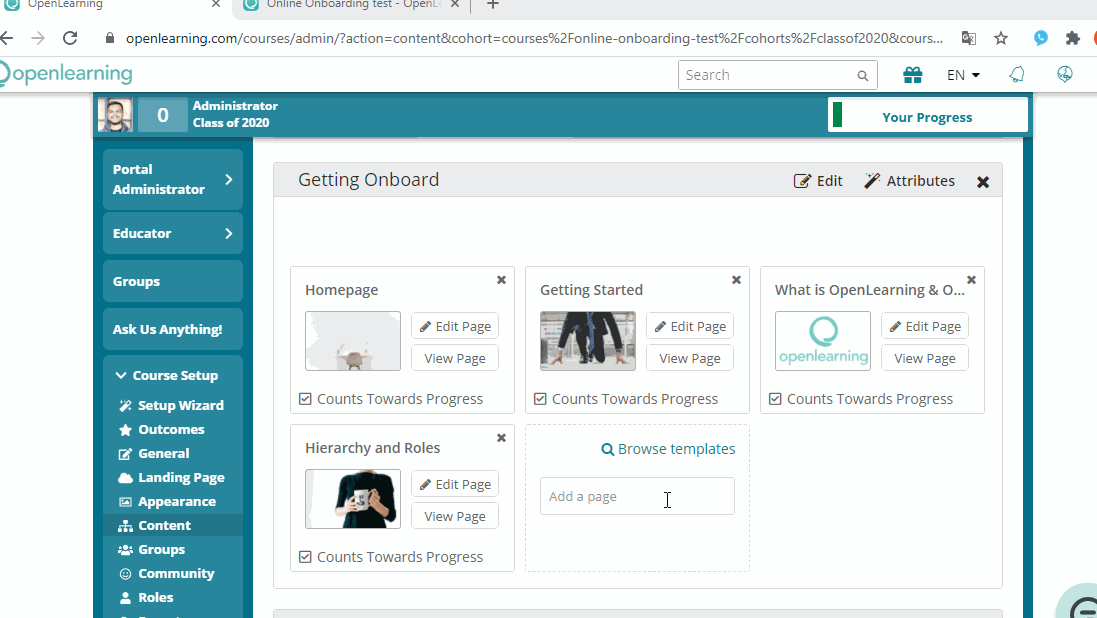Open the browser extensions puzzle icon
This screenshot has height=618, width=1097.
click(1073, 38)
